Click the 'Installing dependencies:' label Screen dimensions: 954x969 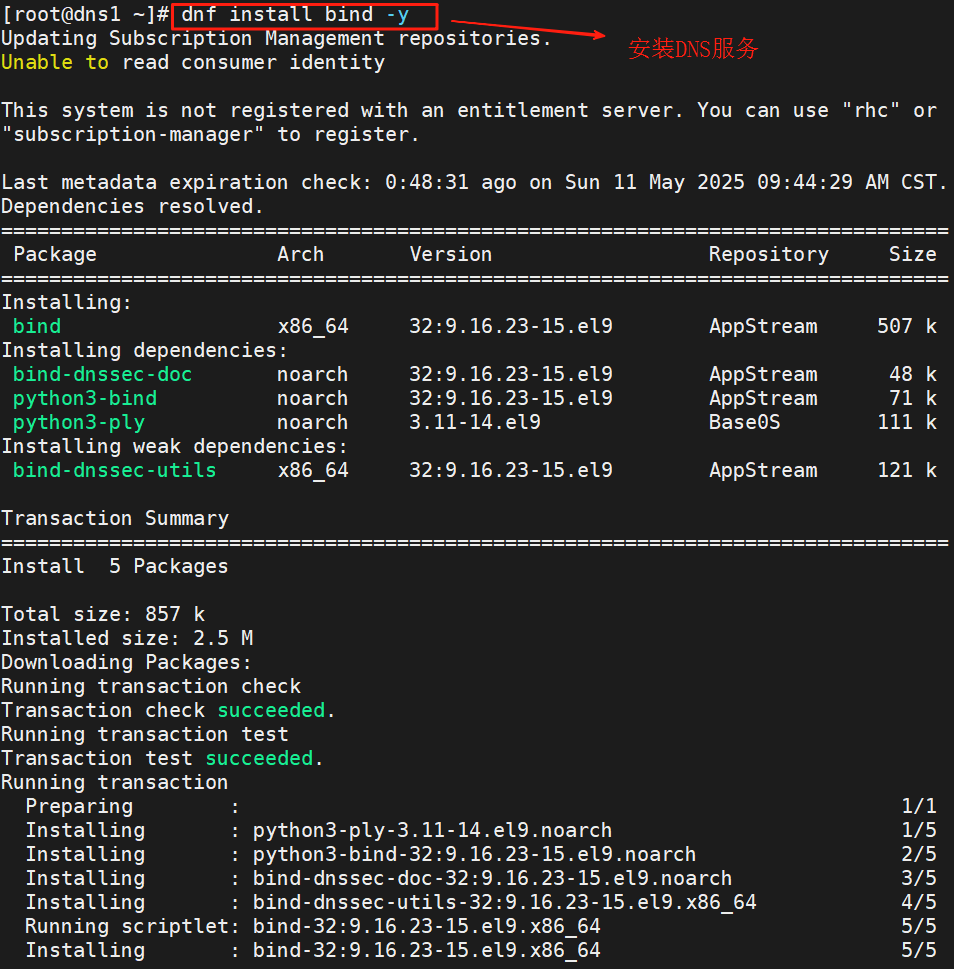(145, 350)
